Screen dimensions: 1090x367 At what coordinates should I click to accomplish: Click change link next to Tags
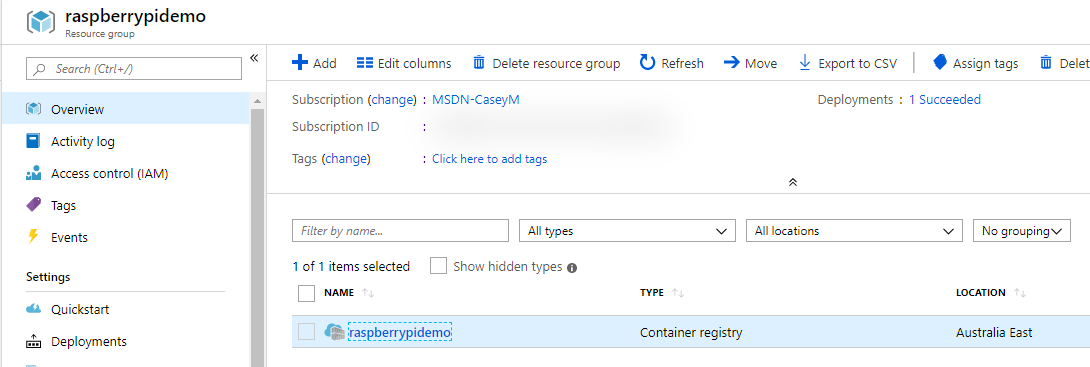[x=346, y=158]
